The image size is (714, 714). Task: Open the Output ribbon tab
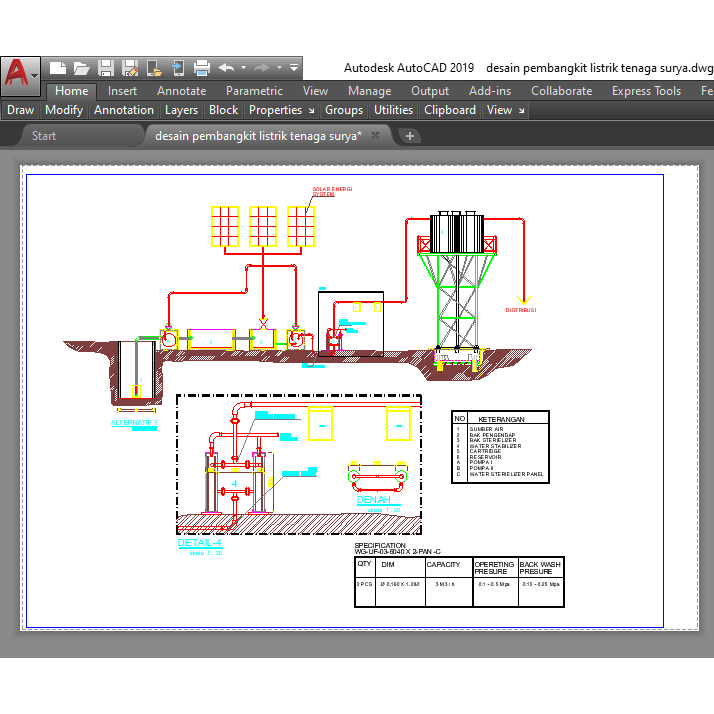click(x=430, y=91)
